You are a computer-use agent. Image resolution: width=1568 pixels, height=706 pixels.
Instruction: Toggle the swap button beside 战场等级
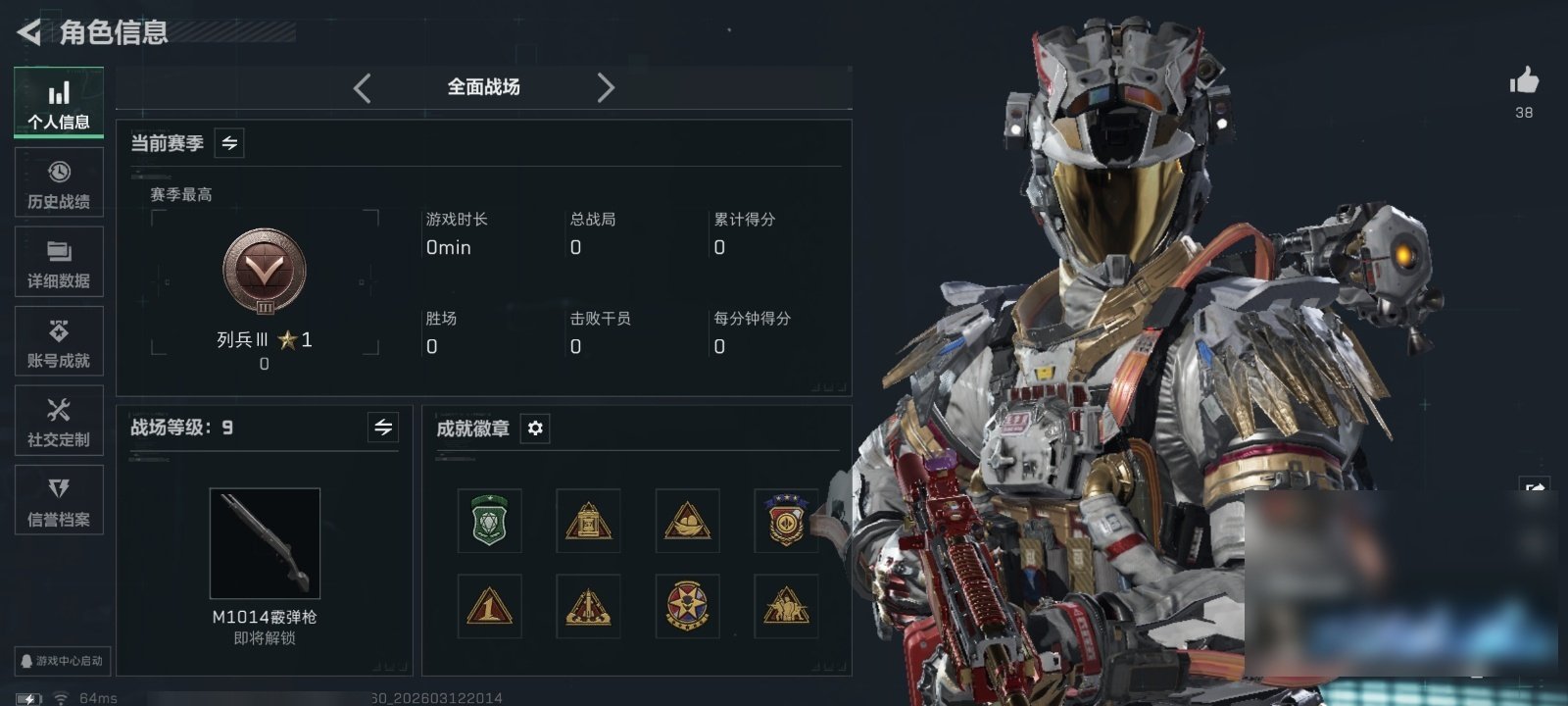tap(383, 428)
